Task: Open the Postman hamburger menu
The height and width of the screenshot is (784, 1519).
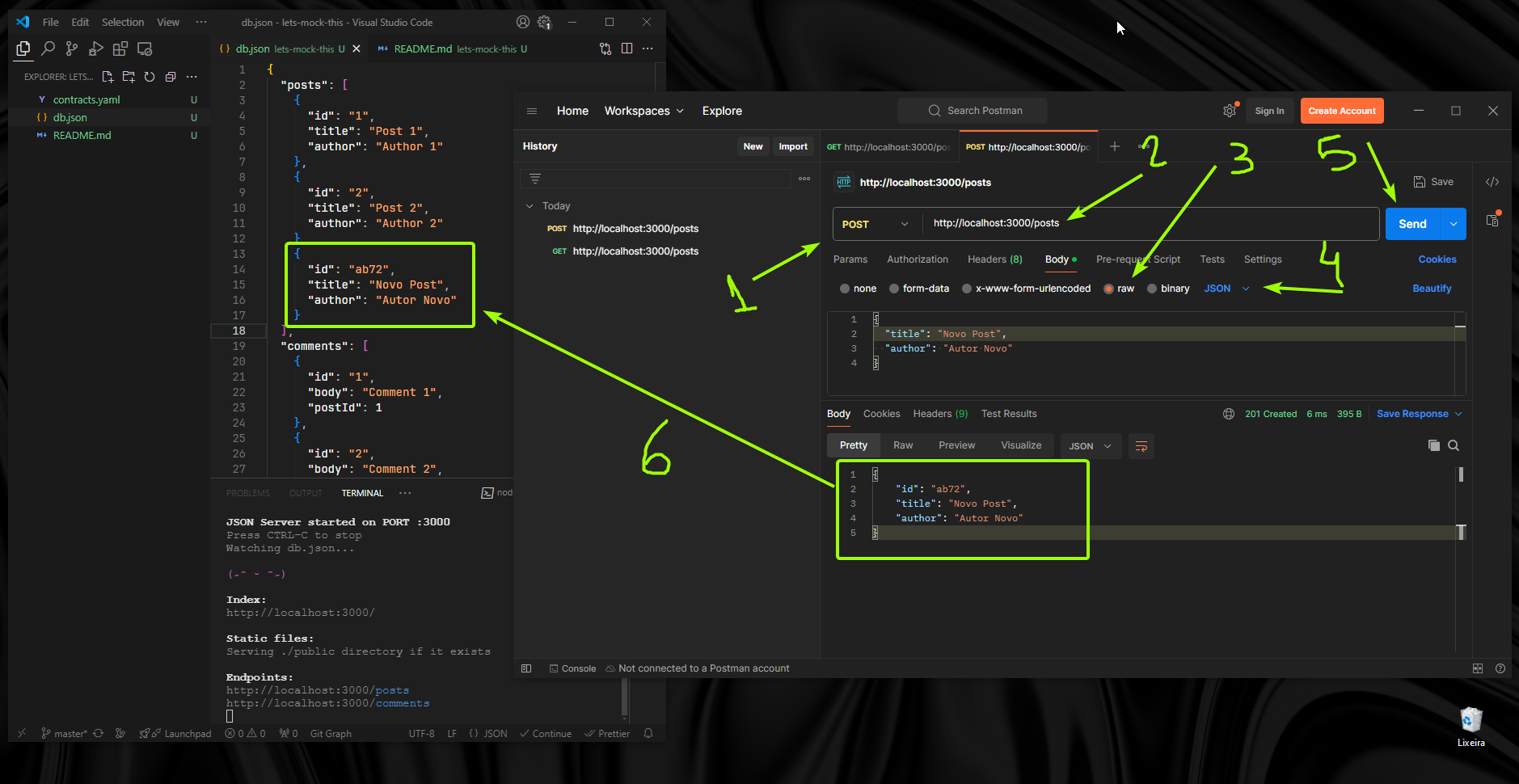Action: (532, 111)
